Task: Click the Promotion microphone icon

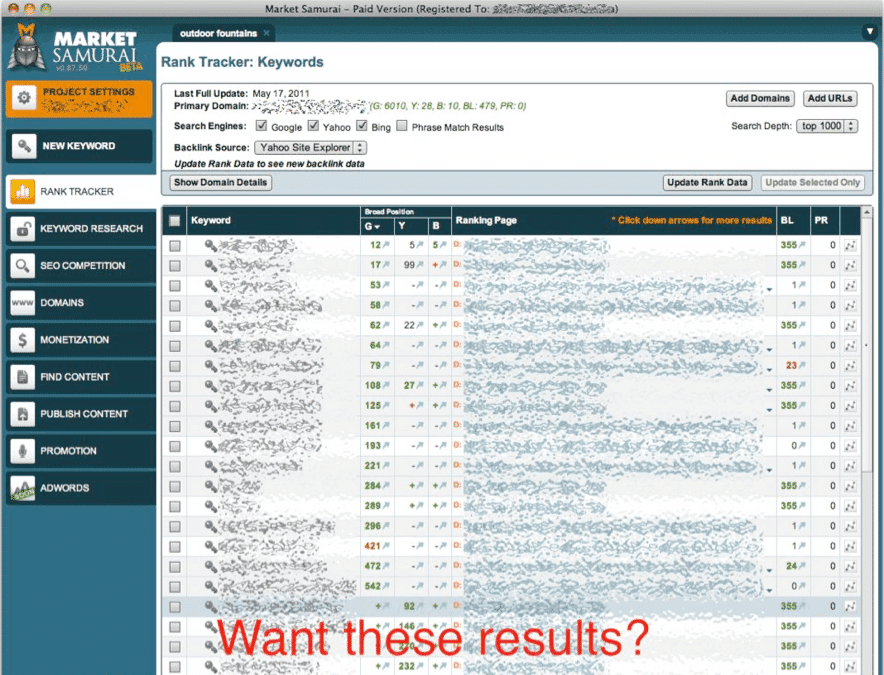Action: coord(23,451)
